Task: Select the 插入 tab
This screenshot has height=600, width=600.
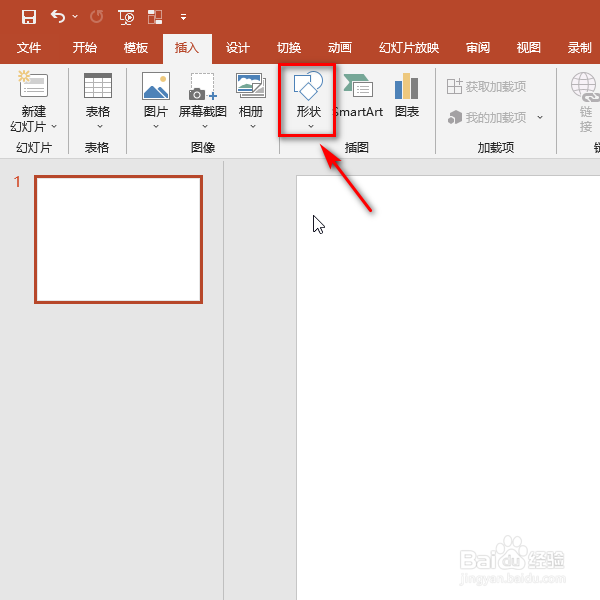Action: click(x=187, y=48)
